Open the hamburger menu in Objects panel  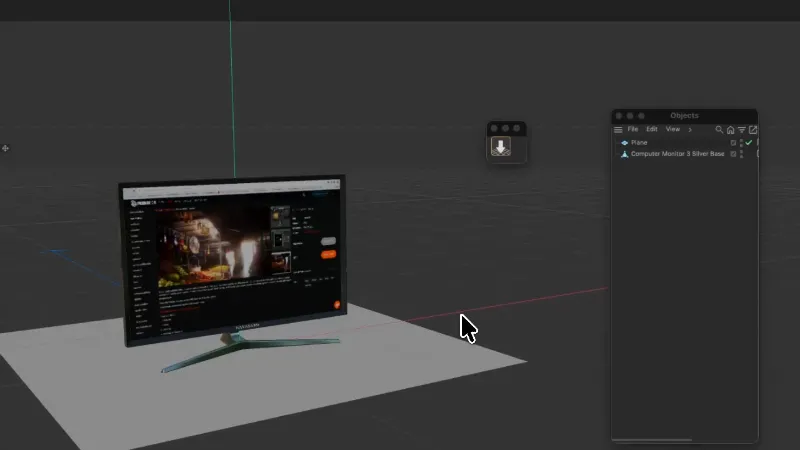coord(618,130)
